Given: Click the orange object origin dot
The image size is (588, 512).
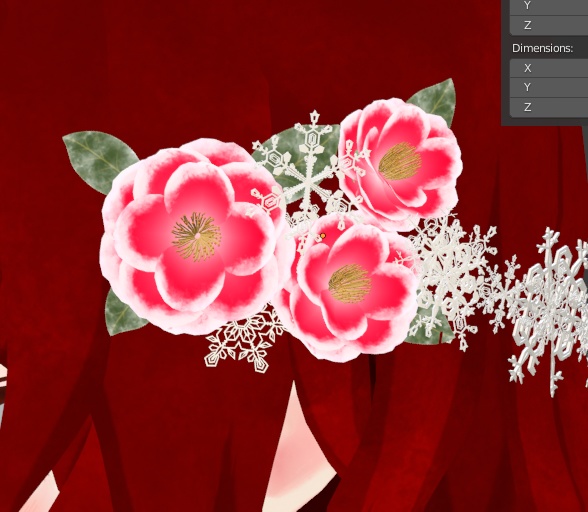Looking at the screenshot, I should pos(323,236).
